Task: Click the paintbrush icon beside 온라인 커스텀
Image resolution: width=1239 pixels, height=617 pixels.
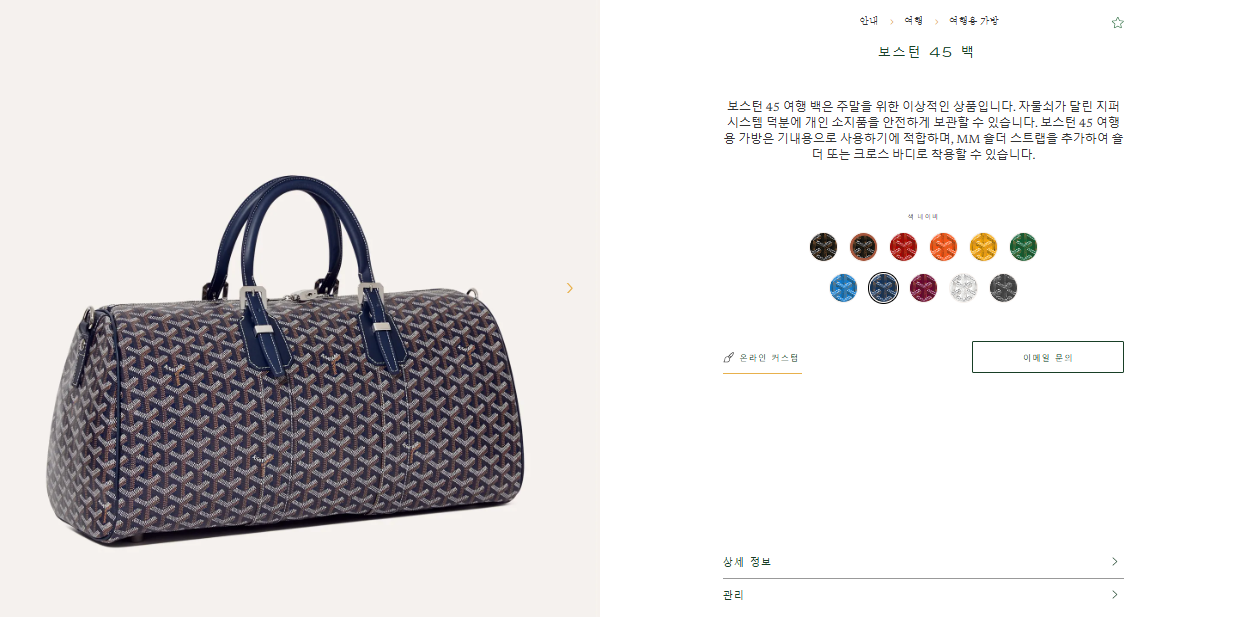Action: click(x=729, y=357)
